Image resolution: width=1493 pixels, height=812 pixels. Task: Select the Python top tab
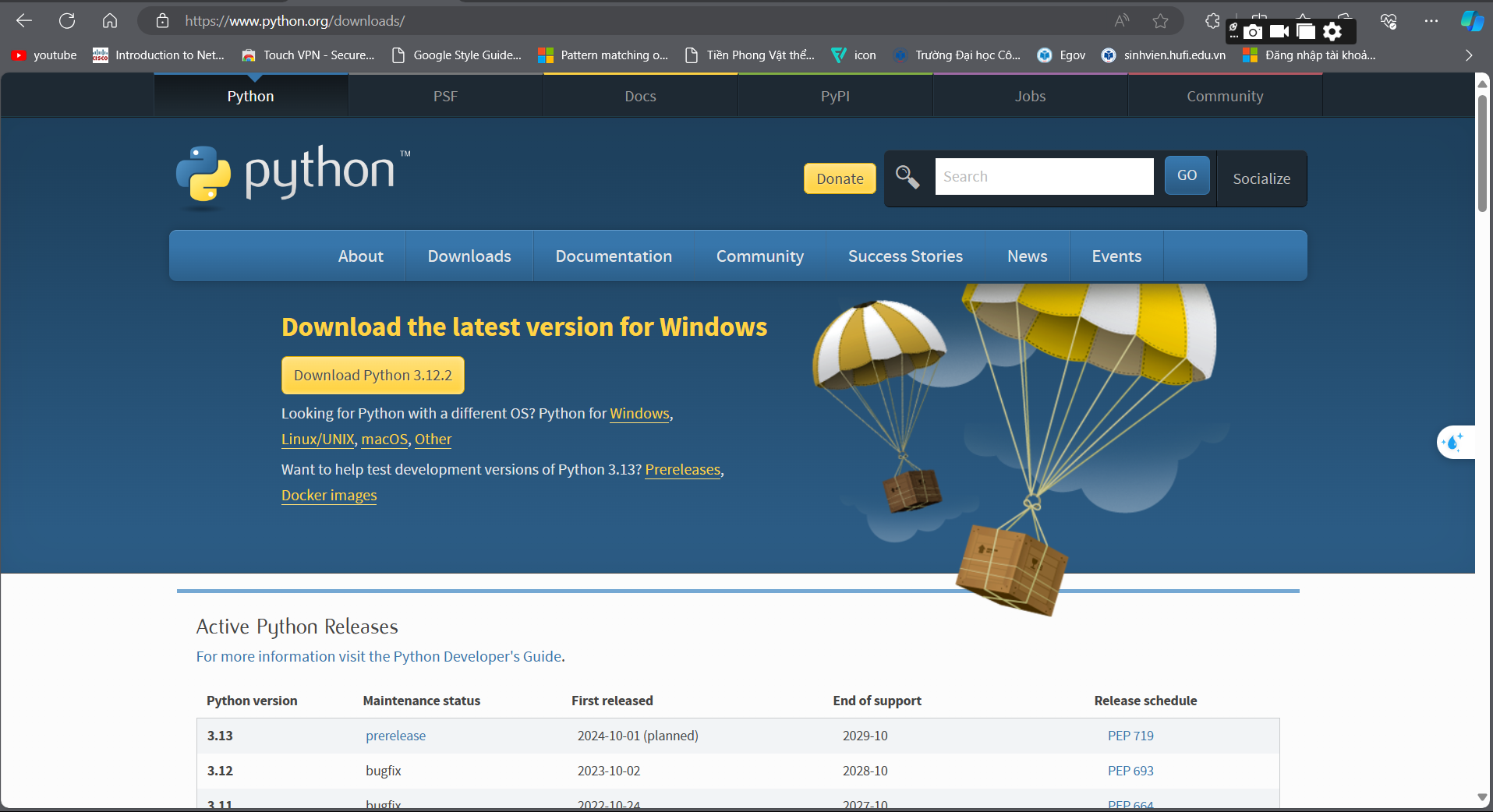pos(251,96)
